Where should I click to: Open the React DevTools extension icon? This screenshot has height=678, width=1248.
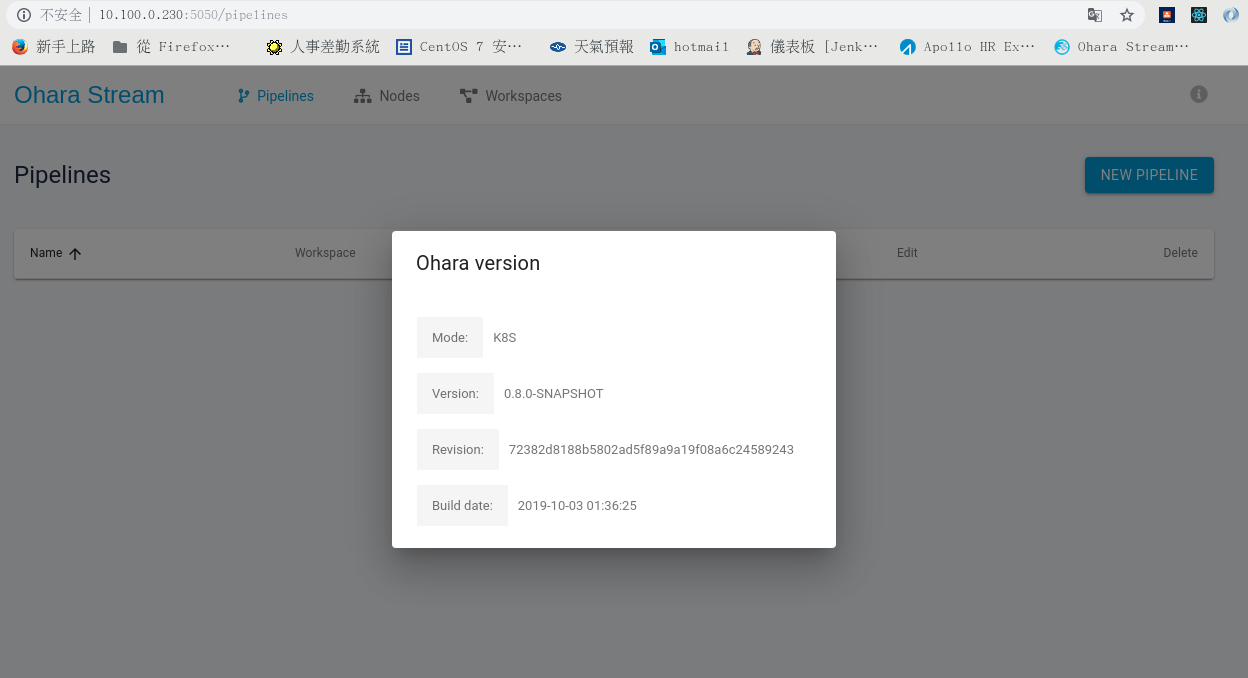click(1199, 15)
